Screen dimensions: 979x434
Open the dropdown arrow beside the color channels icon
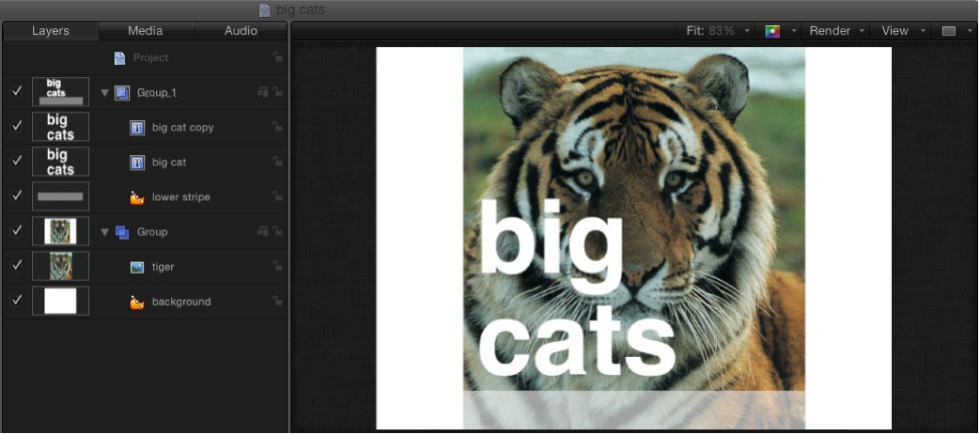794,31
